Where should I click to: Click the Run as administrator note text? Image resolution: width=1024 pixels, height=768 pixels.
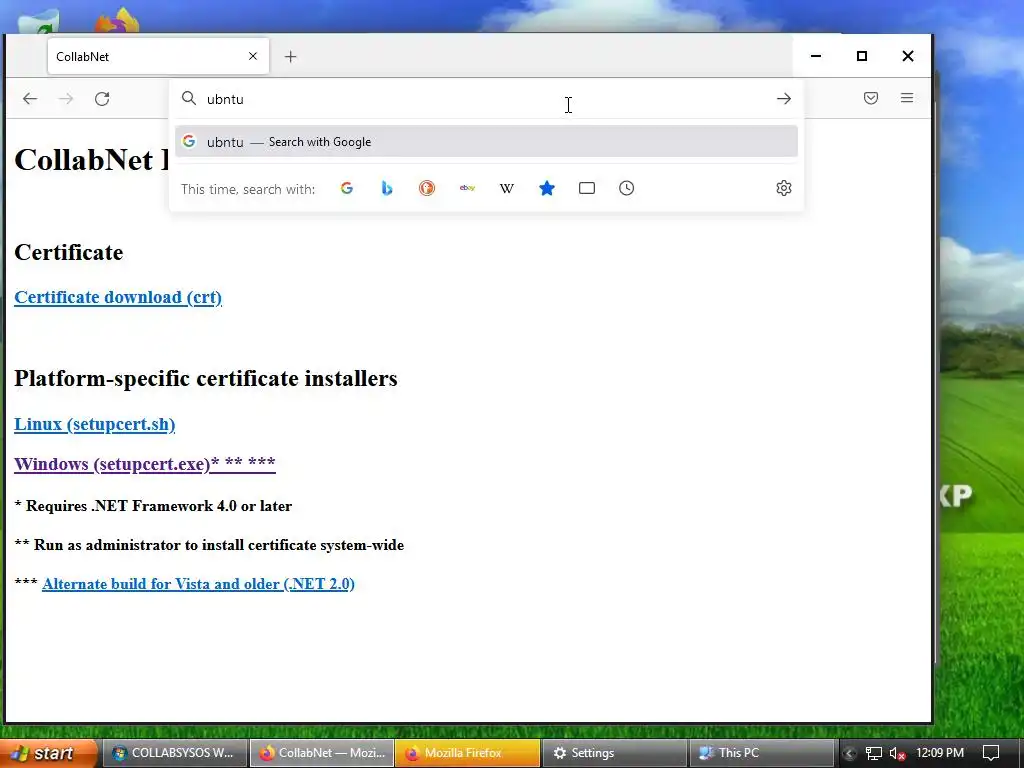pos(209,545)
